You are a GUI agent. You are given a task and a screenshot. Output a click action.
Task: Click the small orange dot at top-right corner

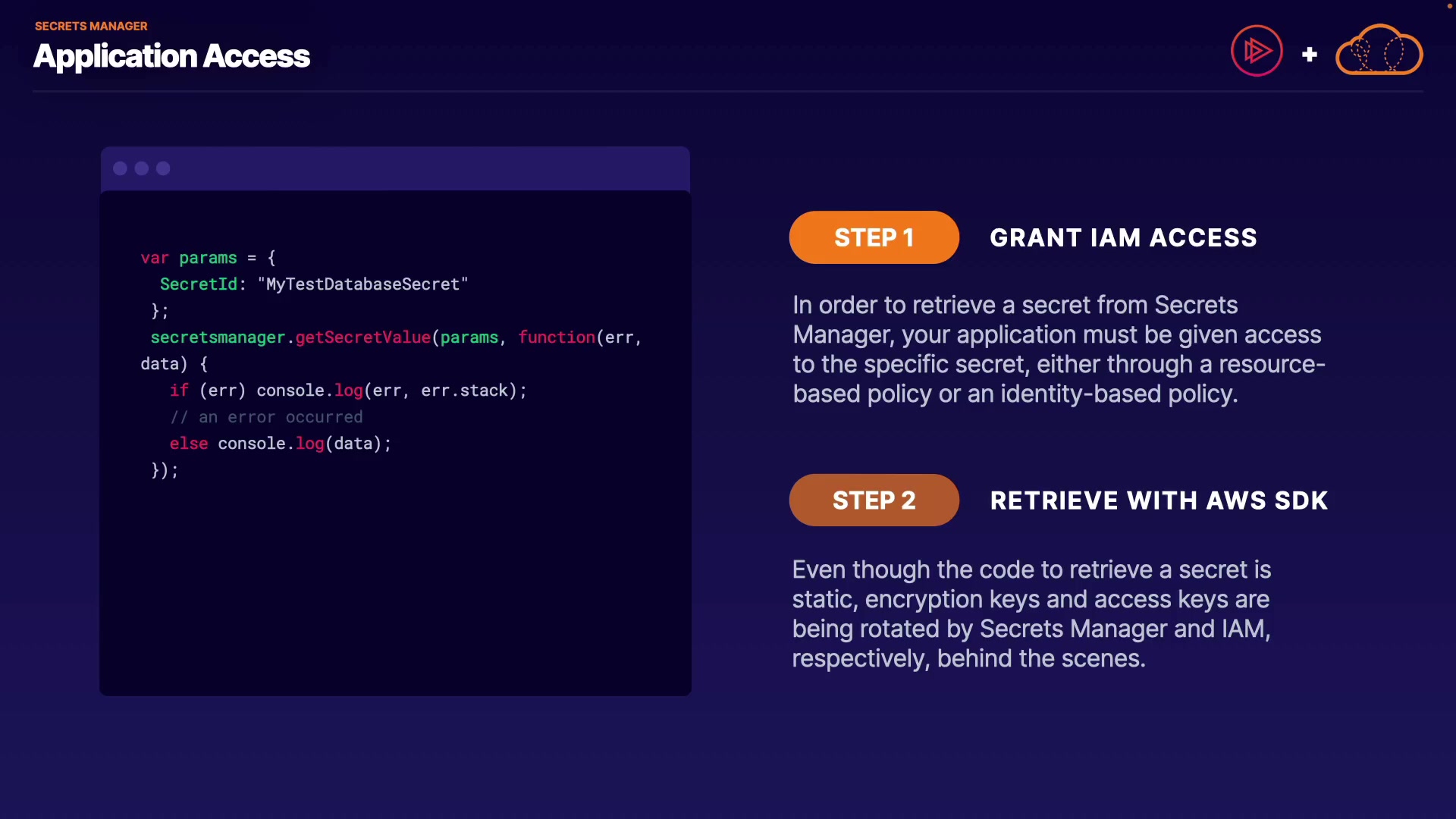[x=1449, y=6]
